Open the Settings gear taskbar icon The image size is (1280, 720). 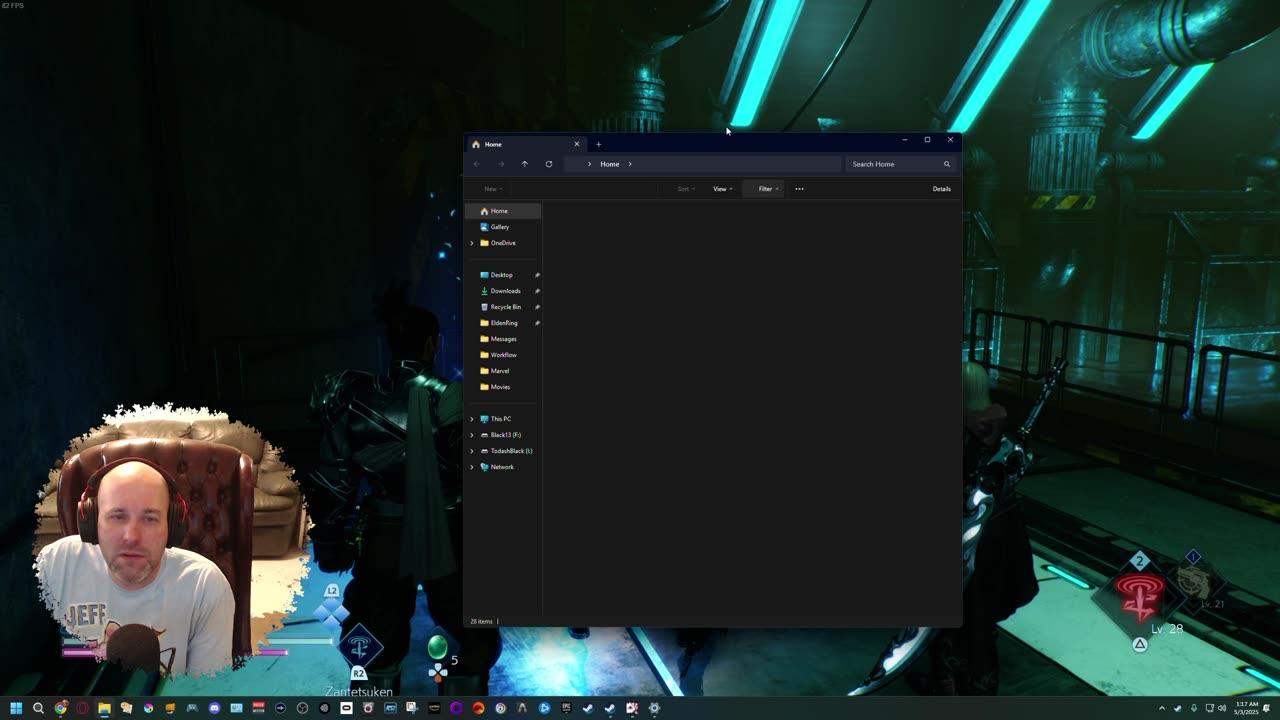[655, 708]
